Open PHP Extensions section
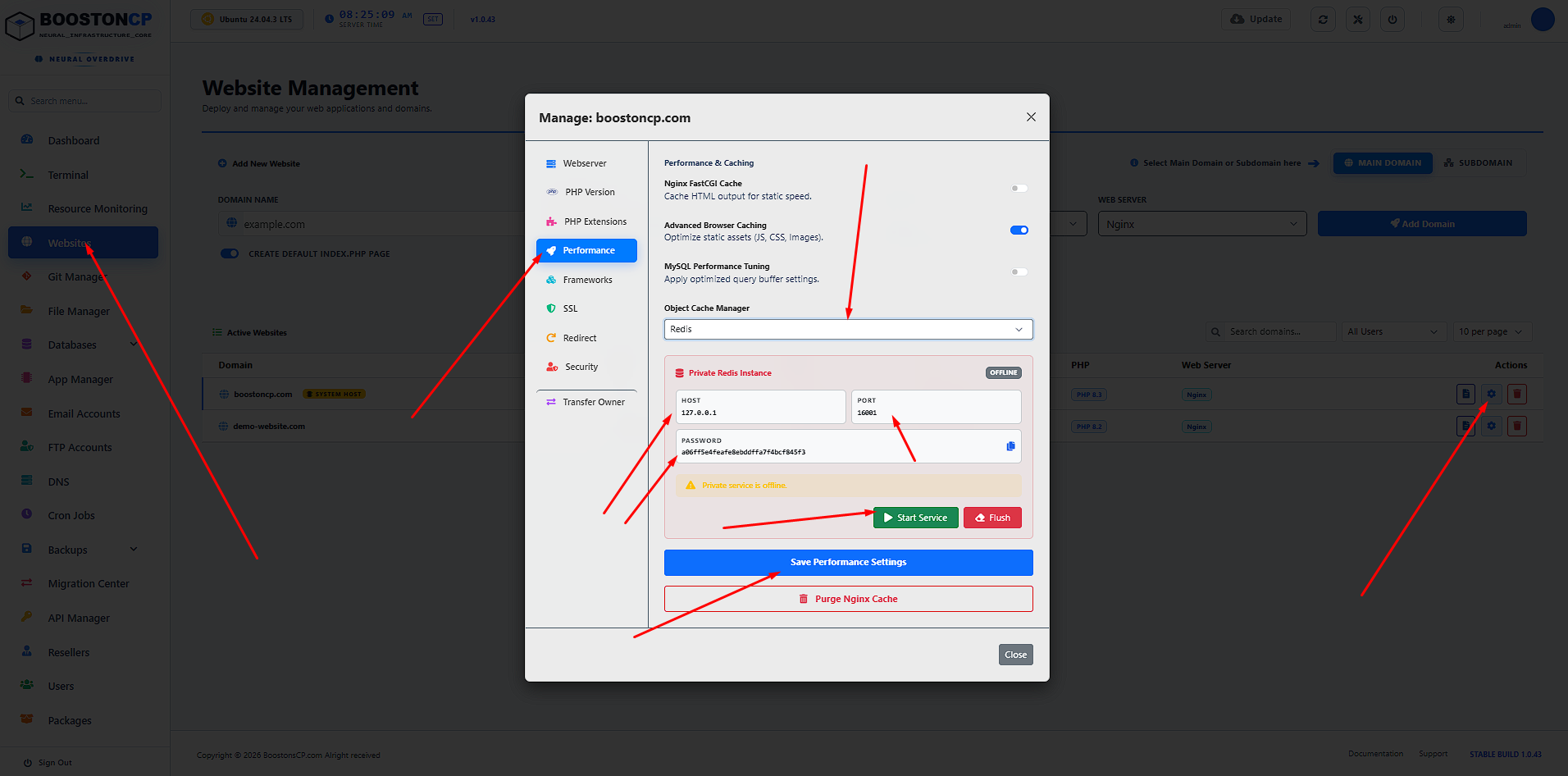 pos(586,221)
